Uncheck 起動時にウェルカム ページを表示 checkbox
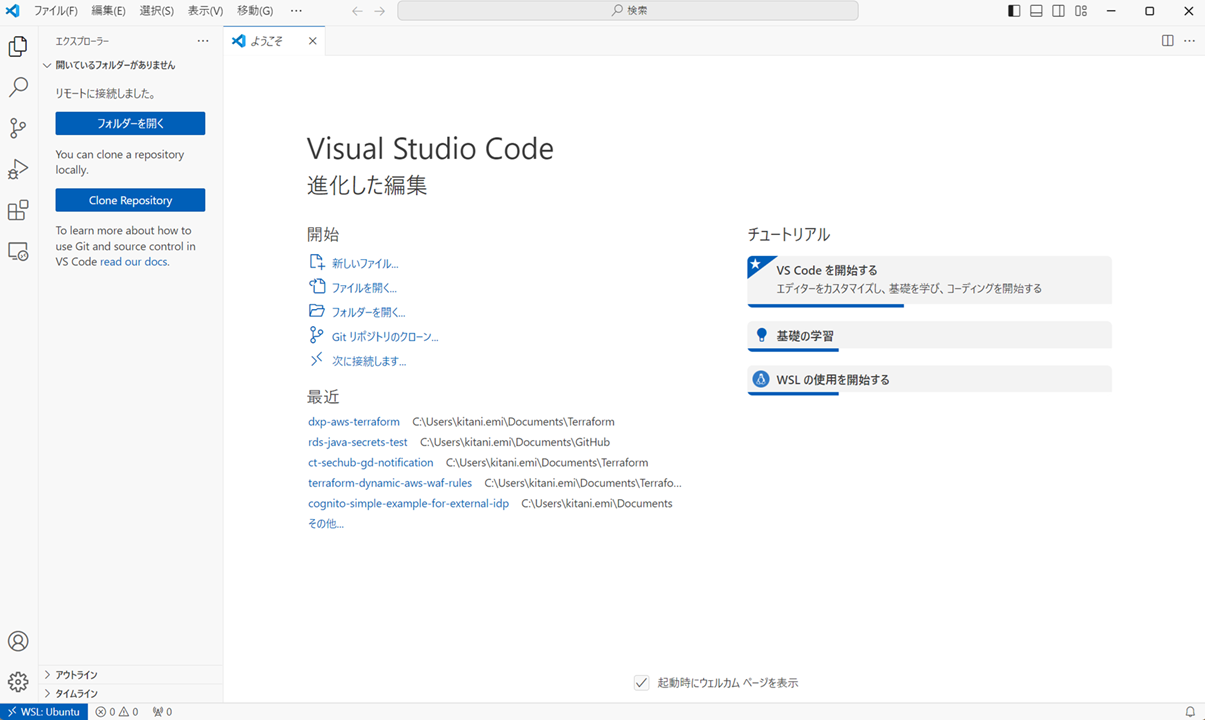 coord(642,683)
